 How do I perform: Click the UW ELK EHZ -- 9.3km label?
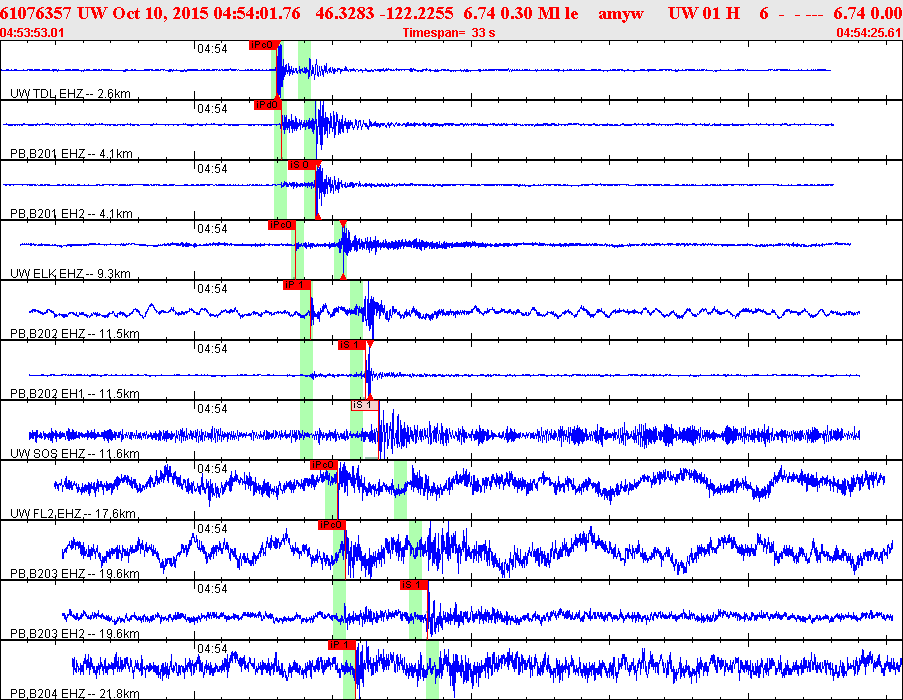[70, 273]
